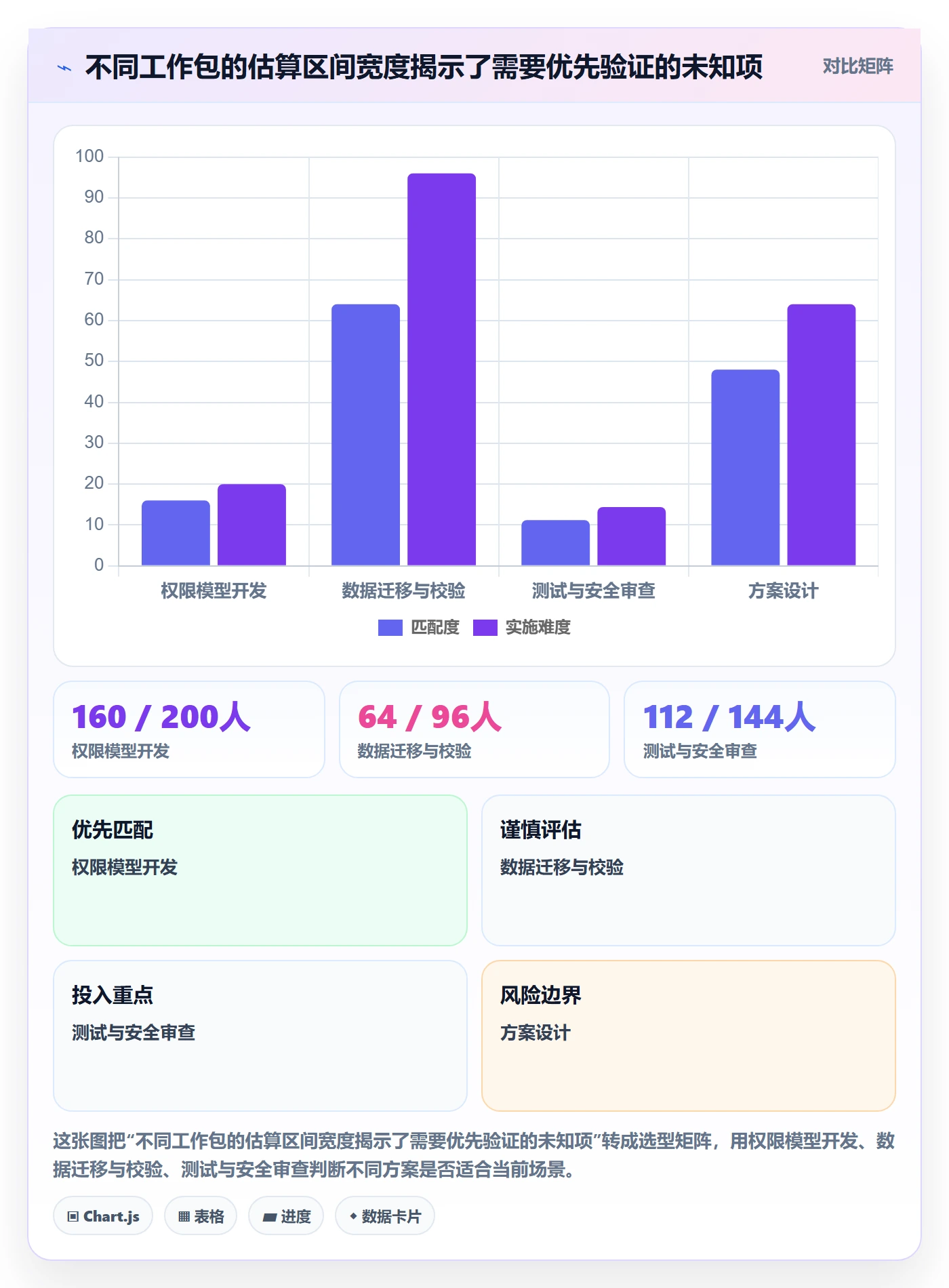This screenshot has width=949, height=1288.
Task: Click the 160 / 200人 stat value
Action: [x=161, y=717]
